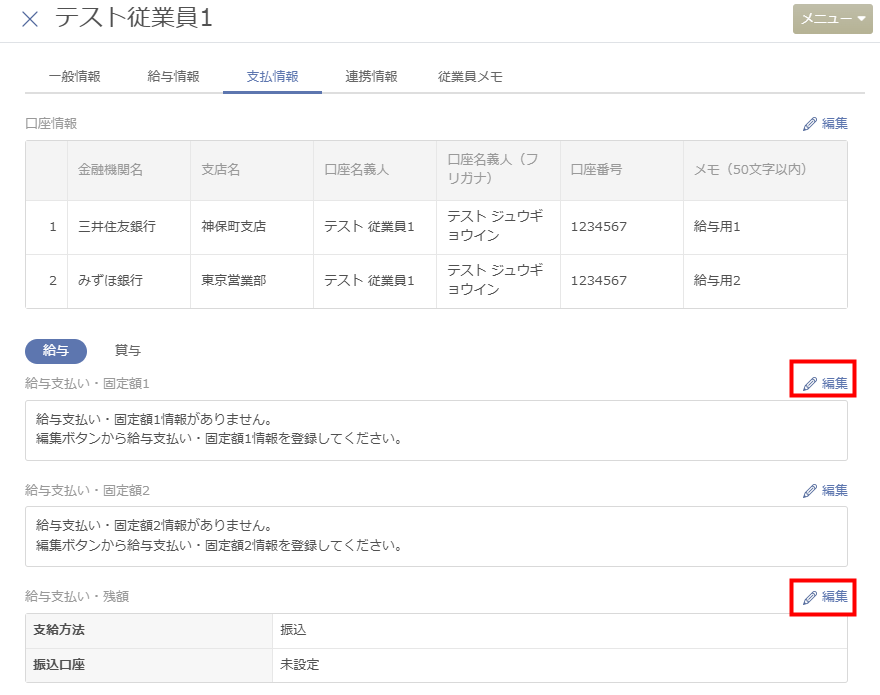The image size is (880, 695).
Task: Click the pencil edit icon for 給与支払い・残額
Action: tap(811, 597)
